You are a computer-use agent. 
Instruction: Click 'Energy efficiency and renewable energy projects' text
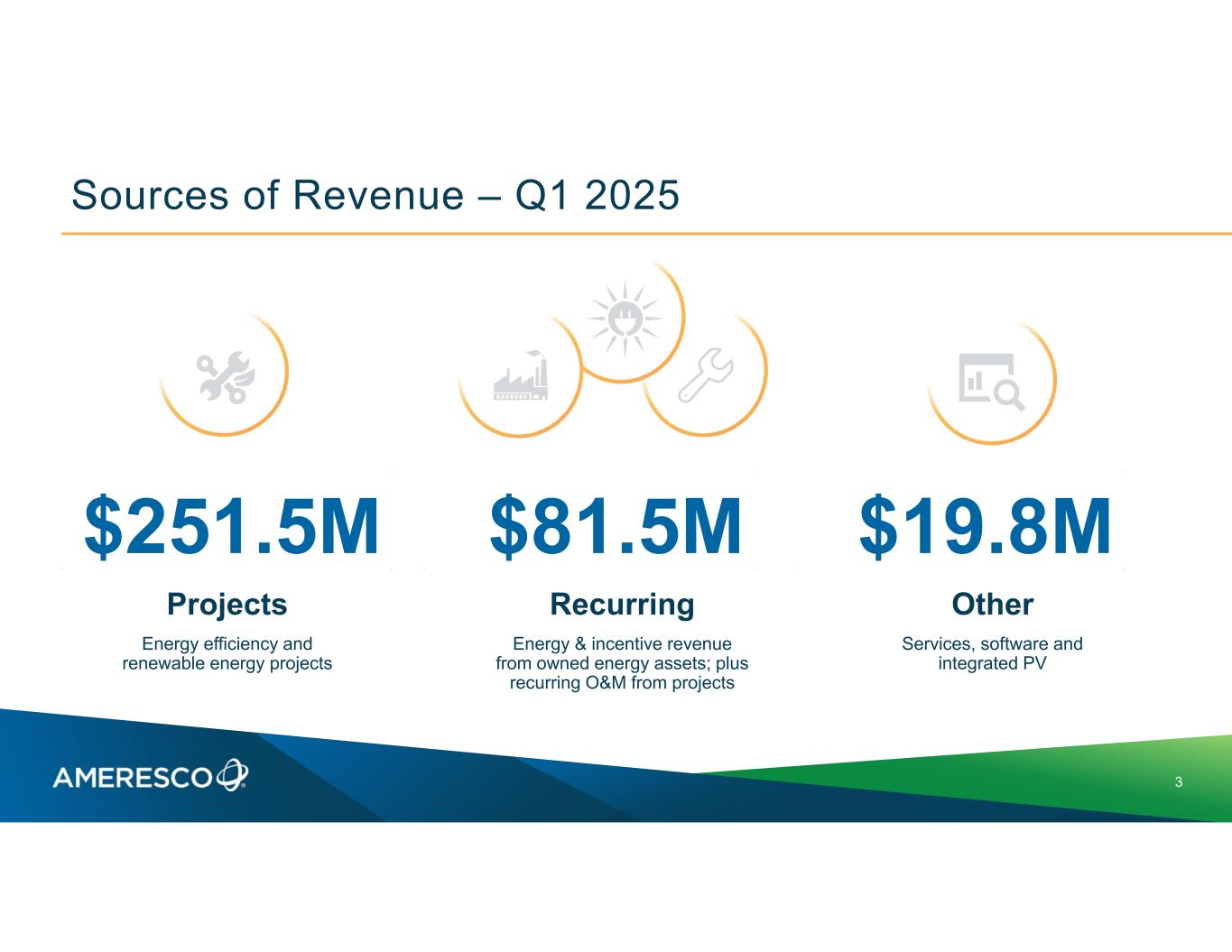tap(227, 654)
